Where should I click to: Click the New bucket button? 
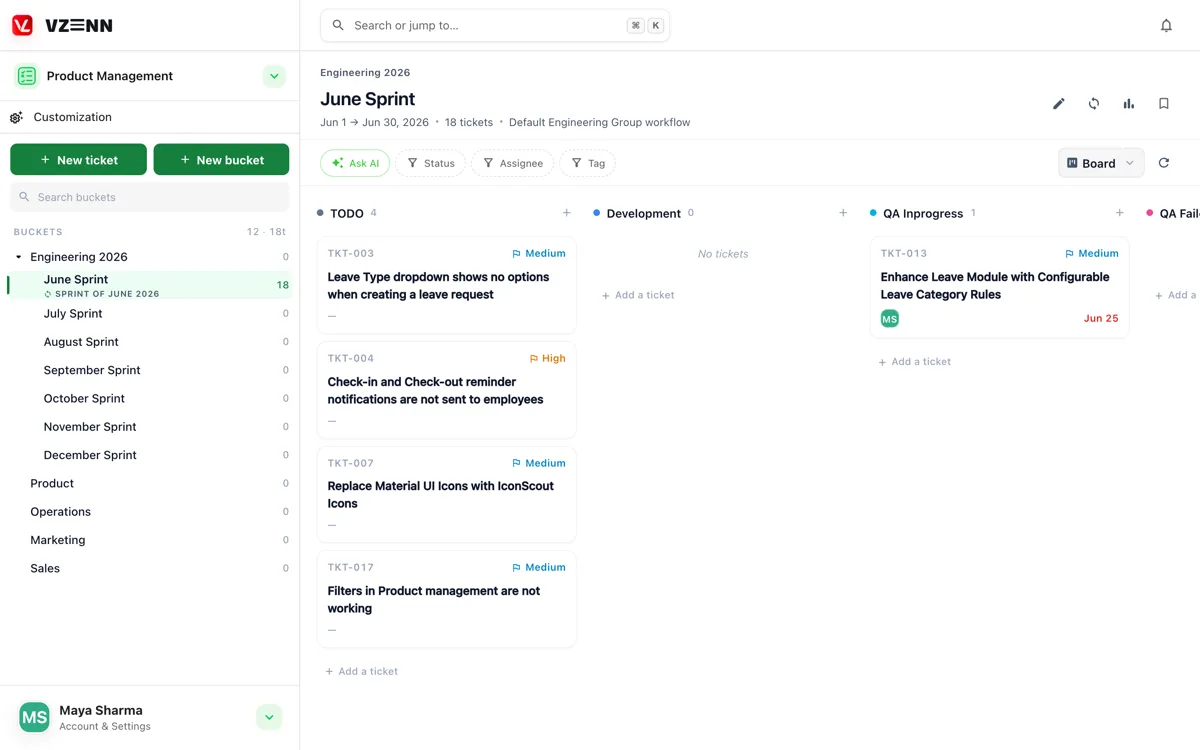tap(221, 160)
